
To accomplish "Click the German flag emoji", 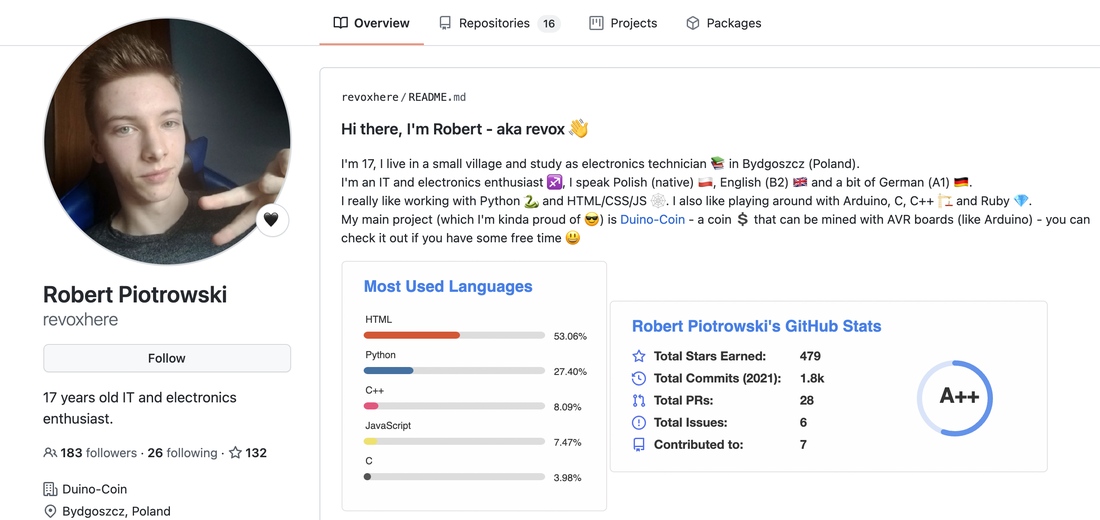I will [961, 182].
